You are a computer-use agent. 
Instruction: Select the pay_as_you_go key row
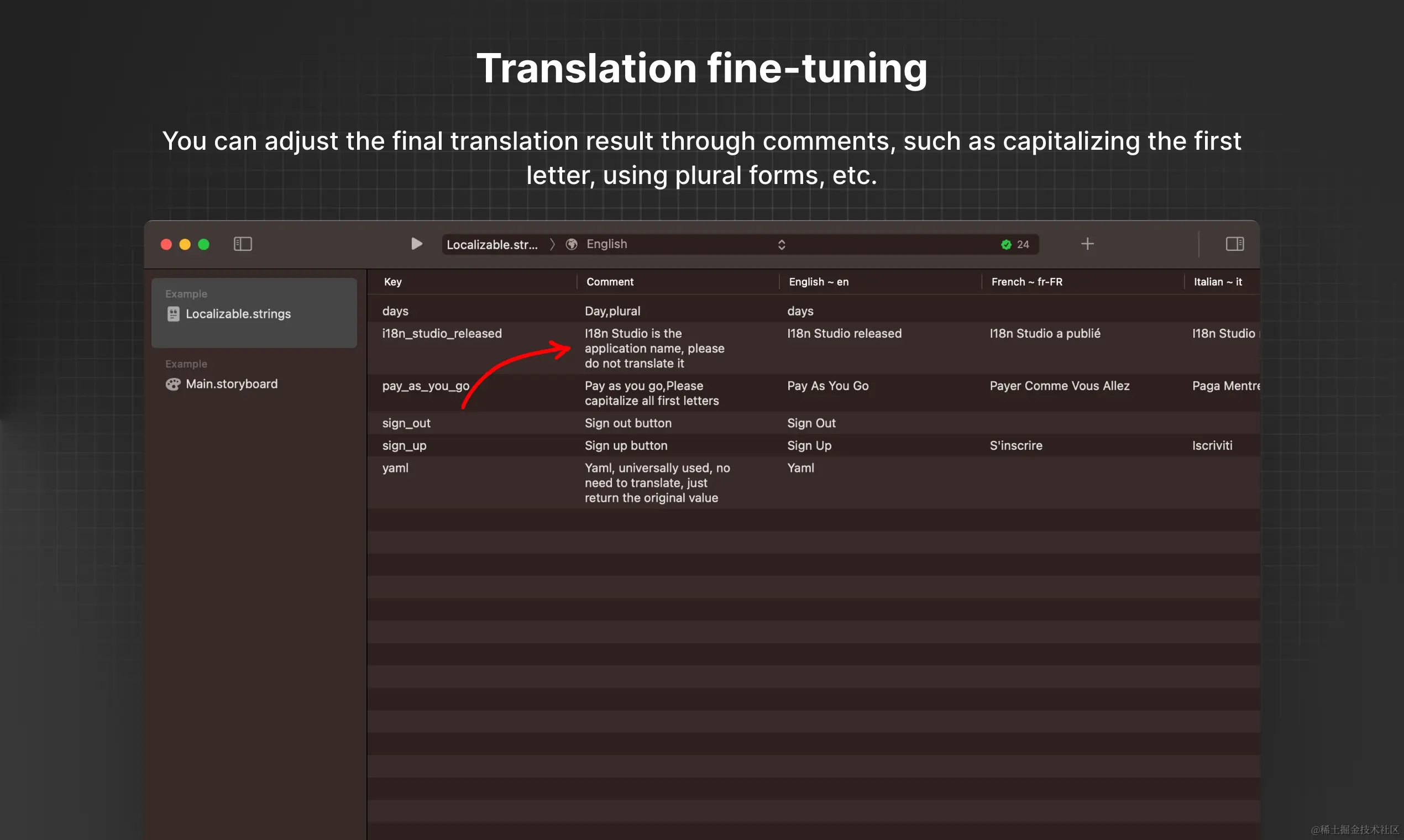[425, 386]
